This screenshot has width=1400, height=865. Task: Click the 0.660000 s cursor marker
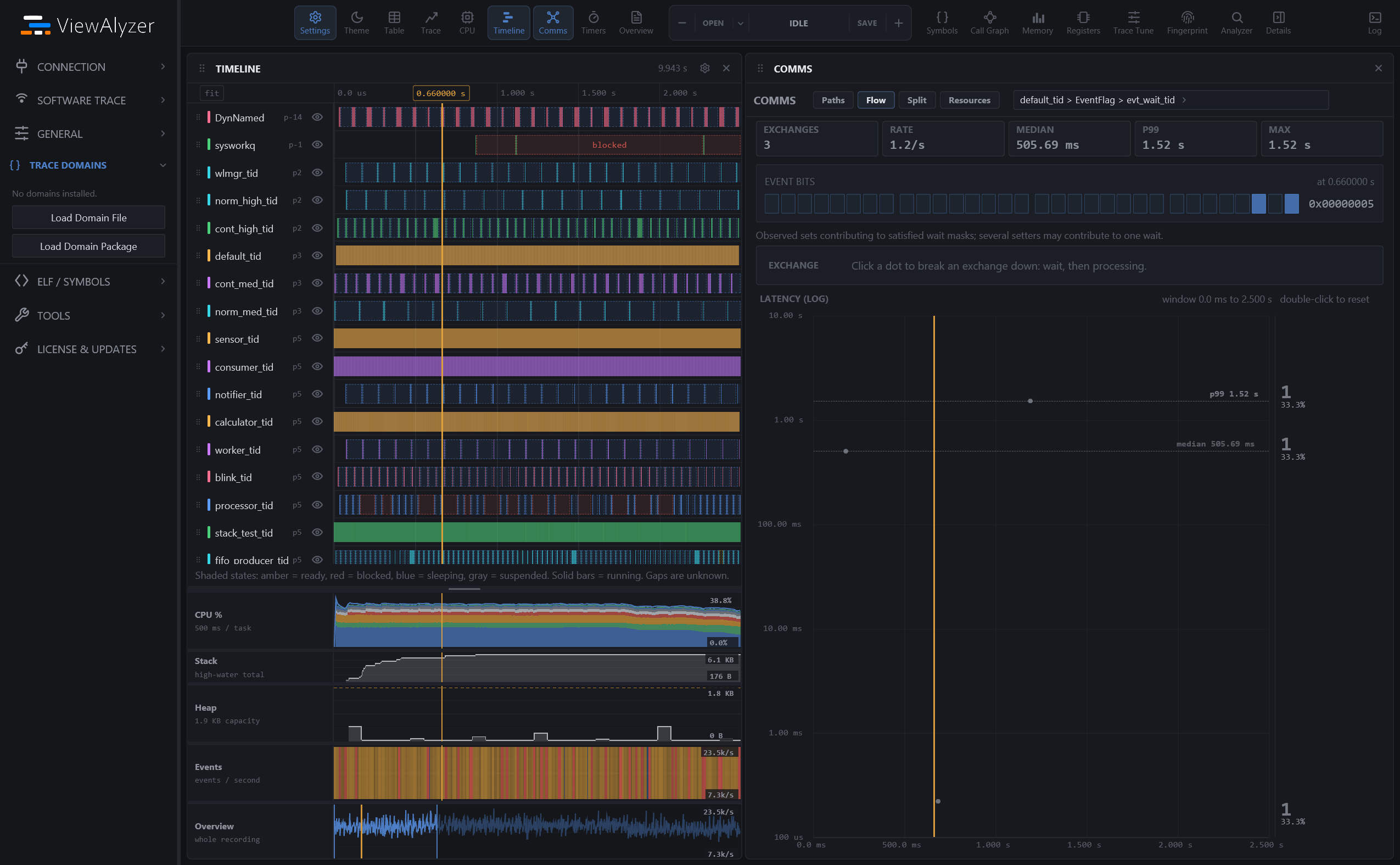(x=441, y=93)
